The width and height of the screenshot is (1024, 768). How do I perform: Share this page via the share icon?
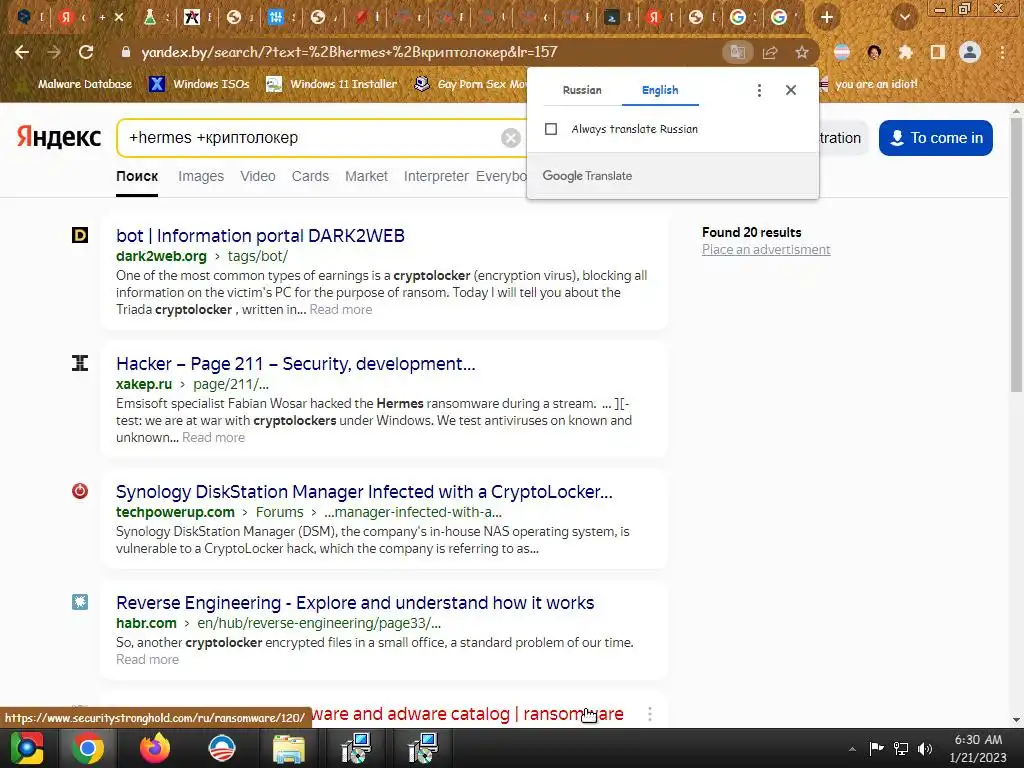coord(770,52)
